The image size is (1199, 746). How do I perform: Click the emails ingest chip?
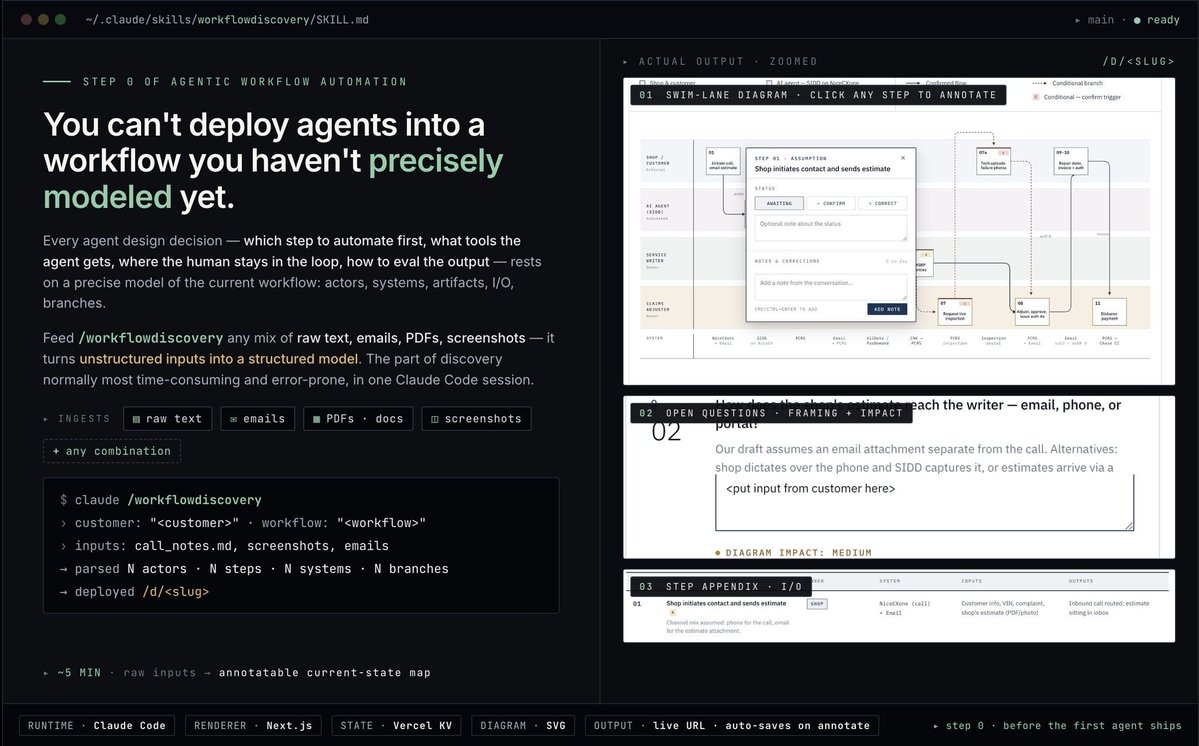pyautogui.click(x=258, y=419)
